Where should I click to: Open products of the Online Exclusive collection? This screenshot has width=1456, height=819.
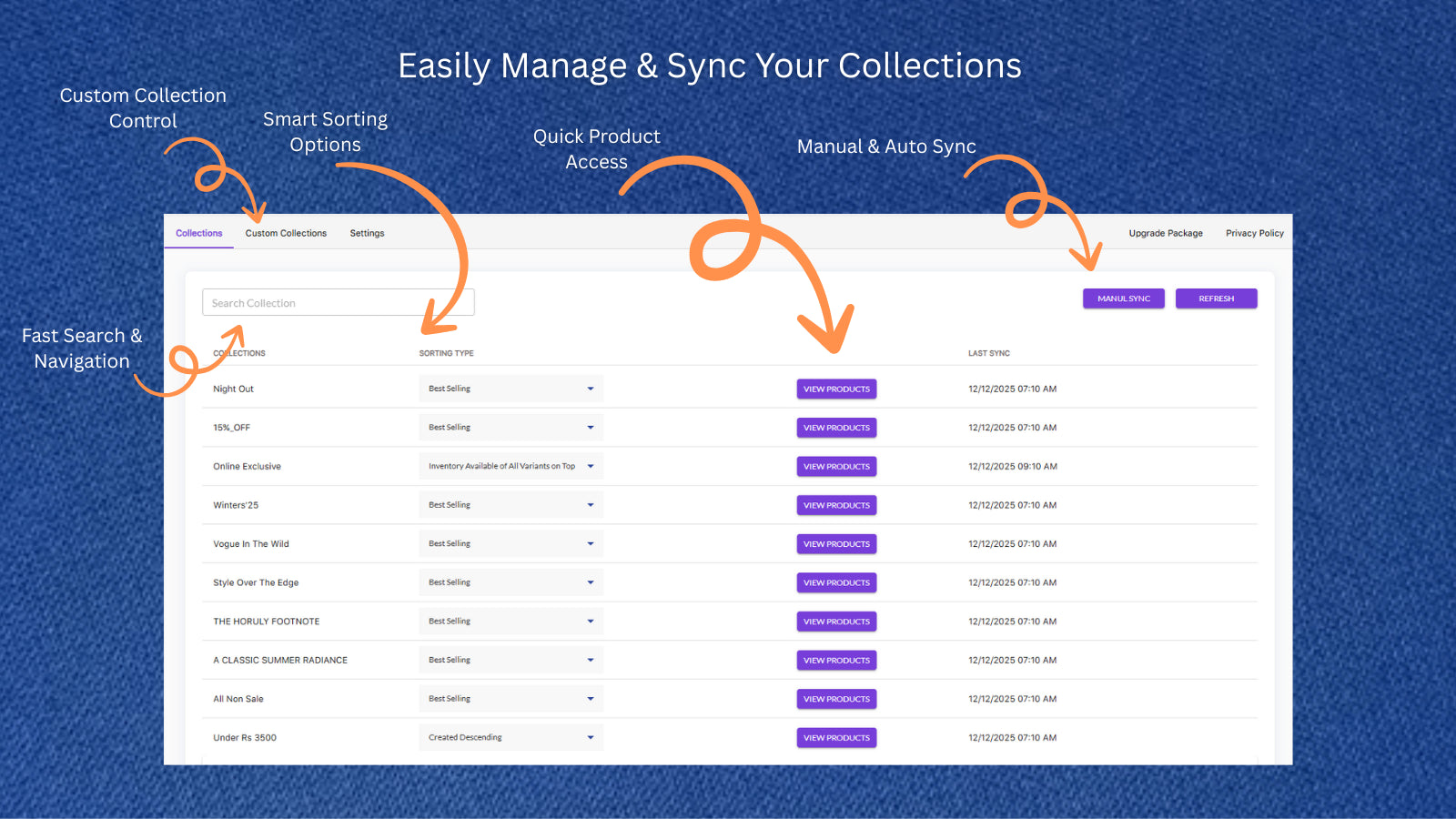(836, 466)
